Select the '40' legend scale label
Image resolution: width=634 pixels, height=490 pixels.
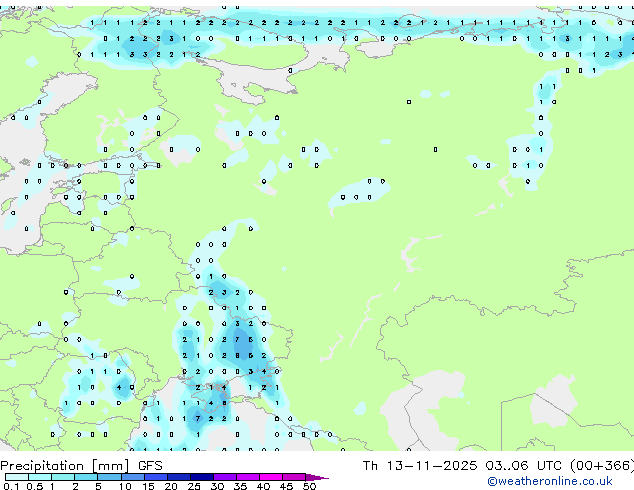(x=263, y=486)
